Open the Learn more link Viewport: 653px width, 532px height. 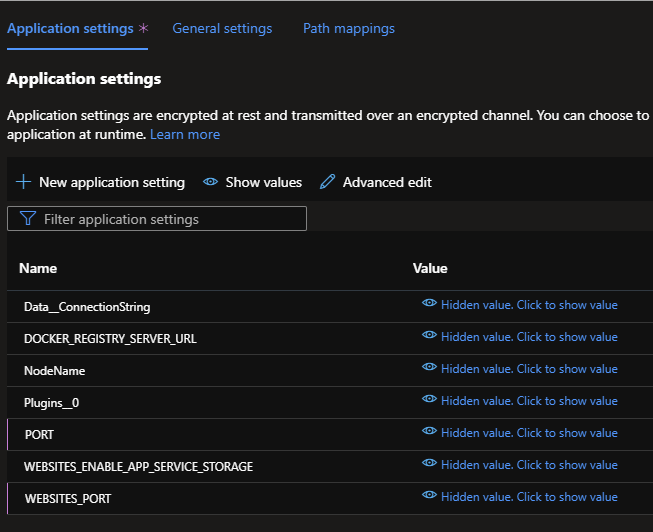click(x=185, y=134)
